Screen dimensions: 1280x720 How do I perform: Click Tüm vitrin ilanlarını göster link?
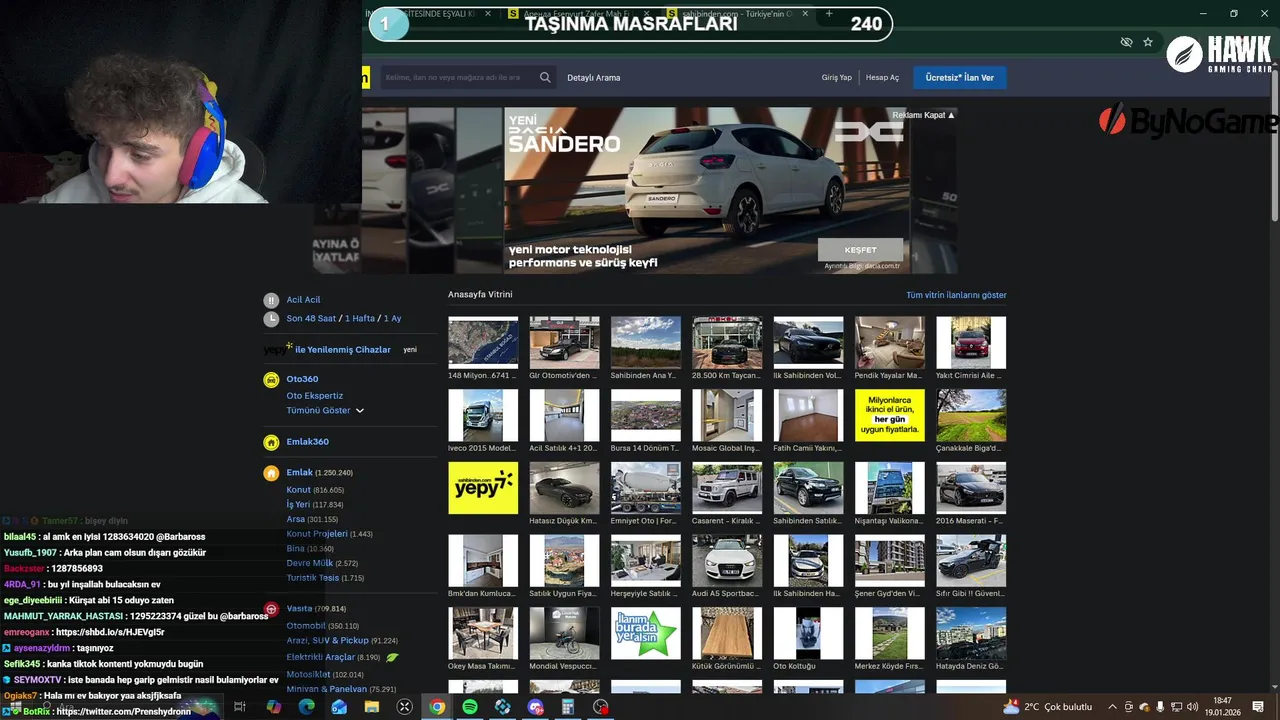pyautogui.click(x=956, y=295)
